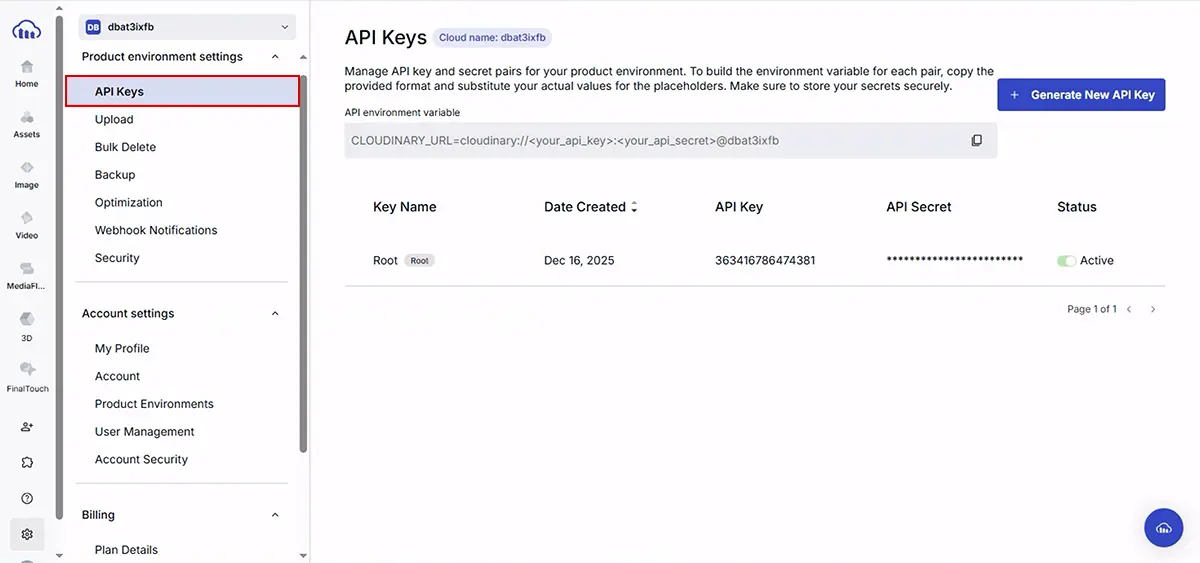Open the Video product icon
1200x563 pixels.
coord(27,219)
